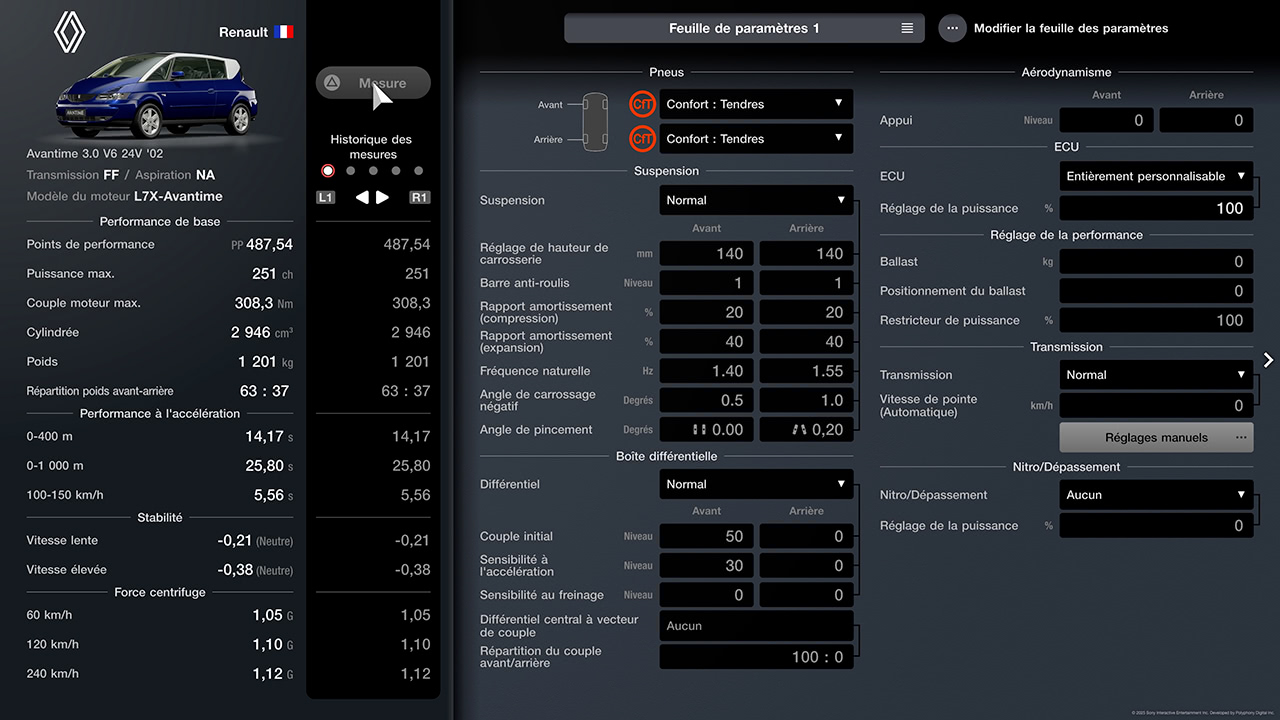Go to next page with right chevron

click(1268, 360)
